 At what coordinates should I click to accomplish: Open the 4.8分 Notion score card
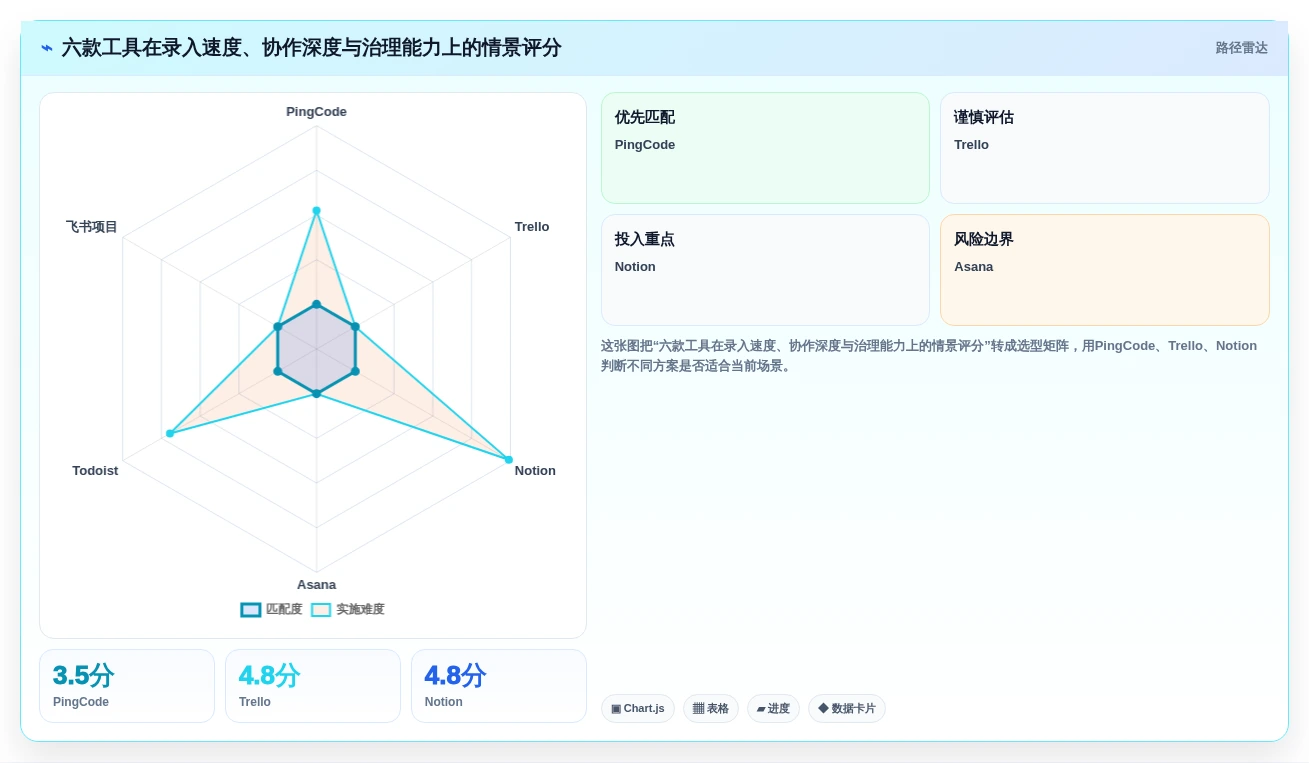499,686
